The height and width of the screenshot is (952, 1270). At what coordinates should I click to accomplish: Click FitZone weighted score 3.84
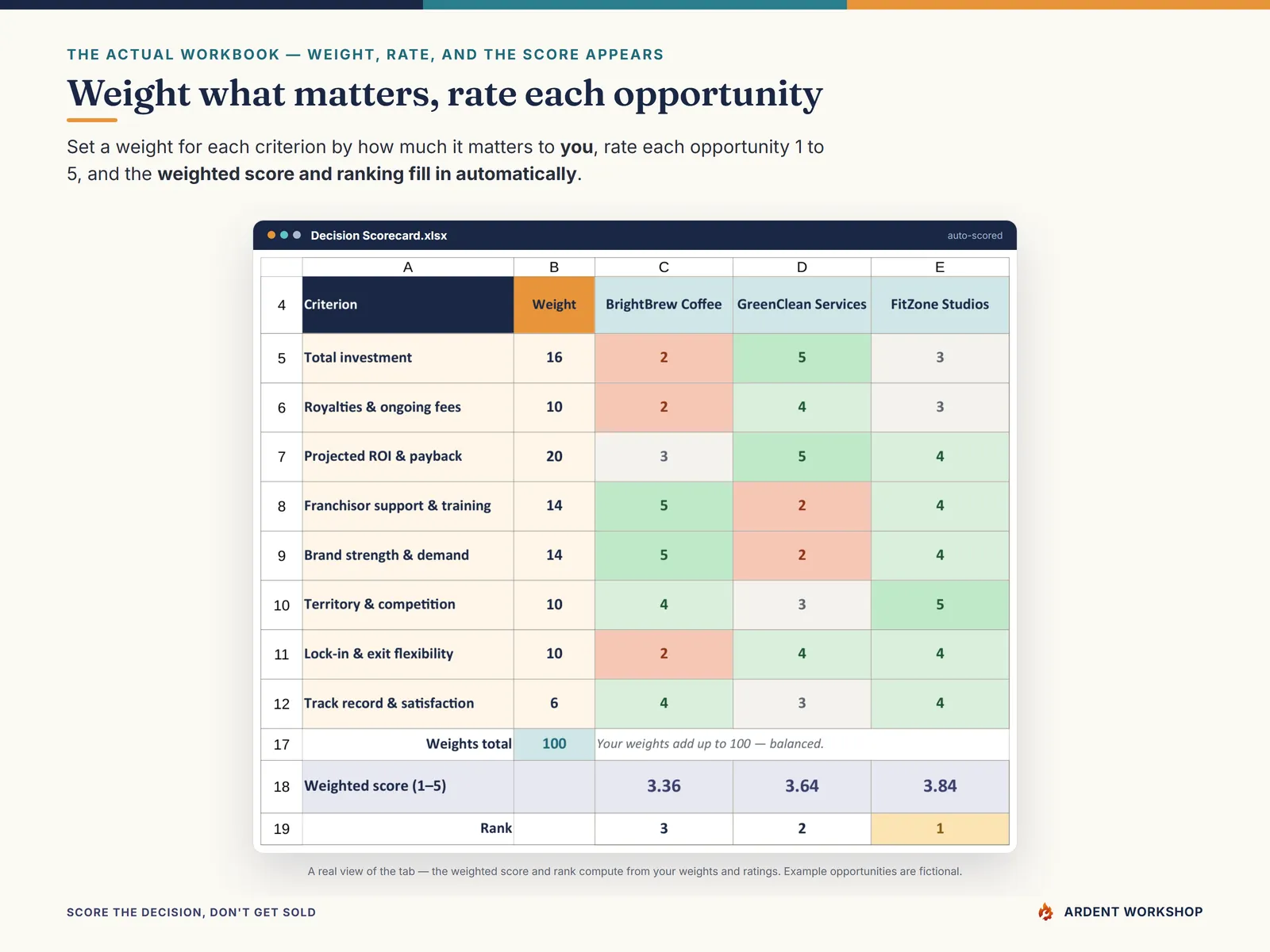940,786
